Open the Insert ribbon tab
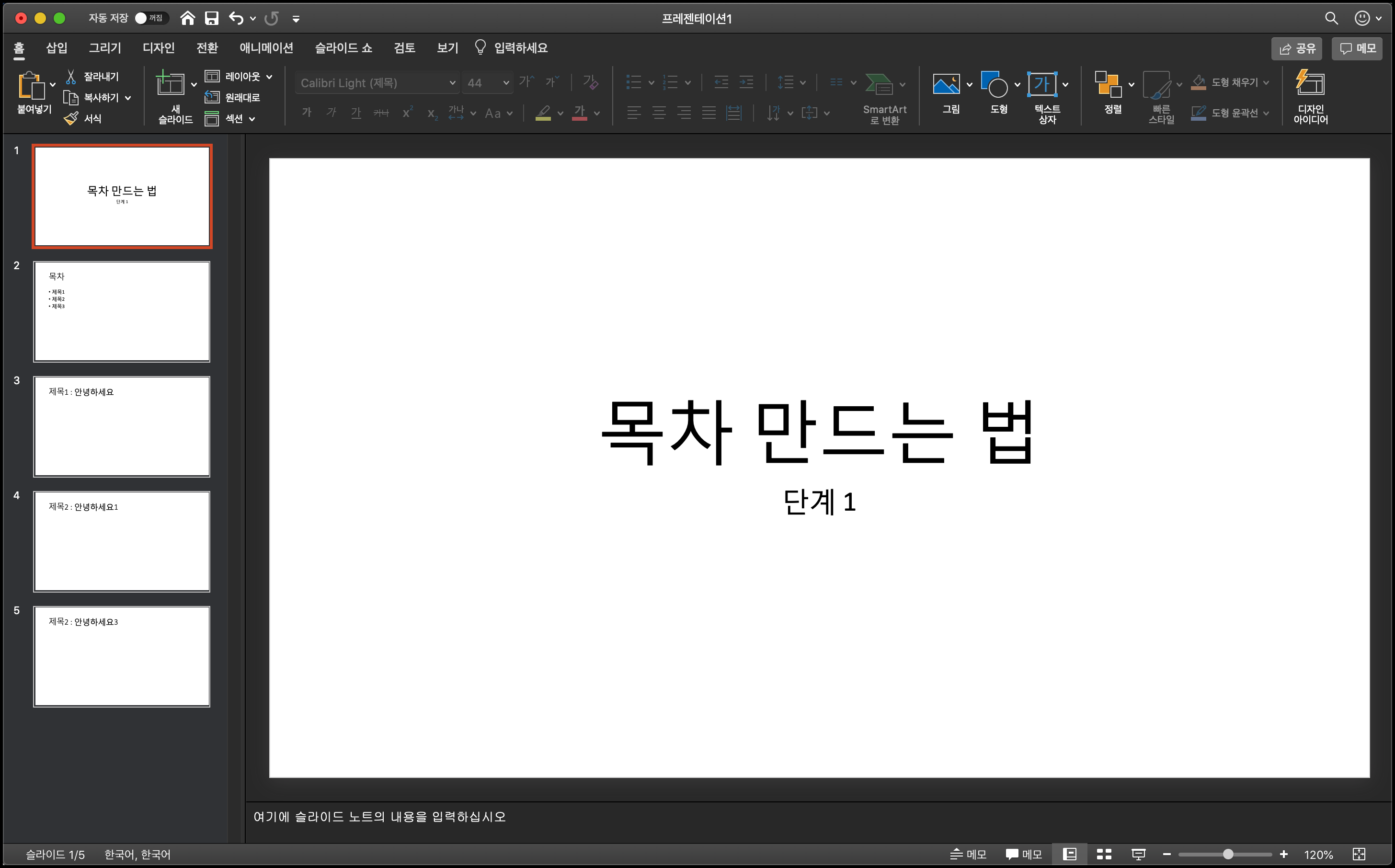Image resolution: width=1395 pixels, height=868 pixels. (56, 47)
